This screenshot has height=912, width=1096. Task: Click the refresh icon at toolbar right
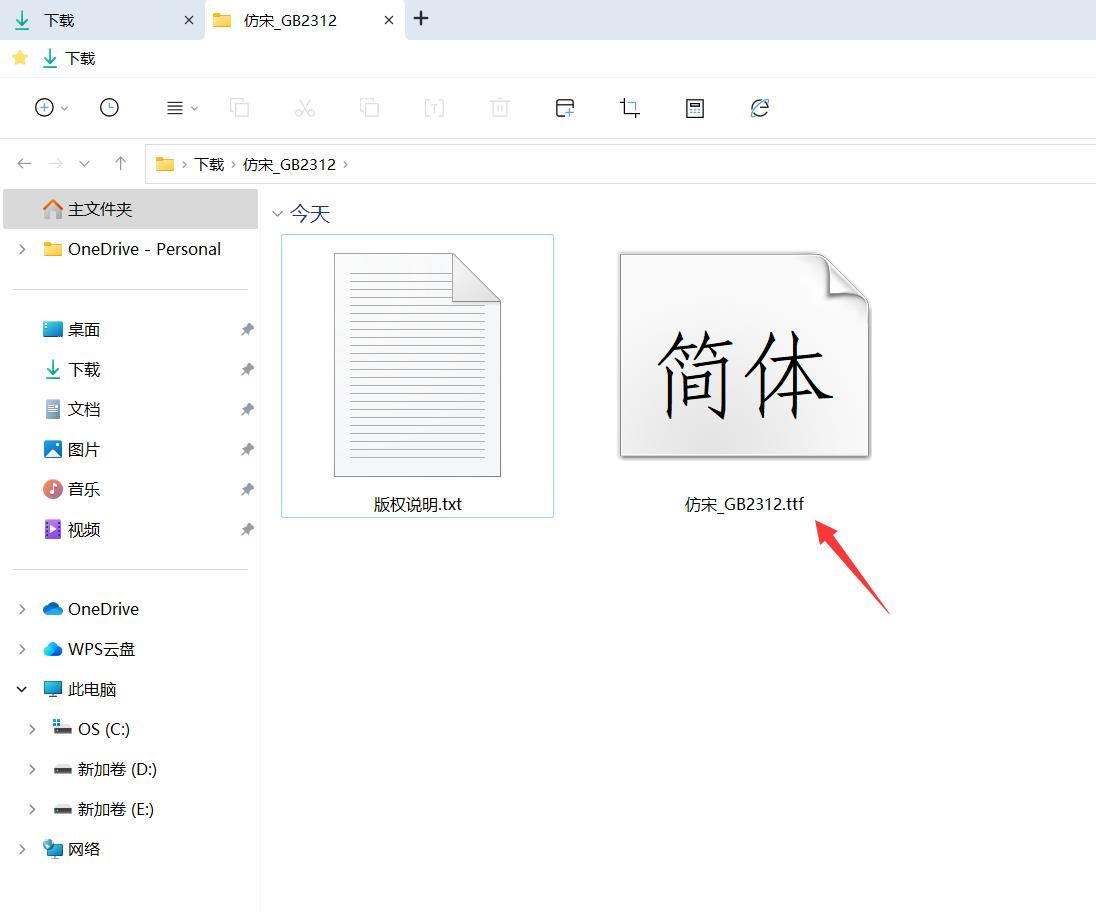759,107
